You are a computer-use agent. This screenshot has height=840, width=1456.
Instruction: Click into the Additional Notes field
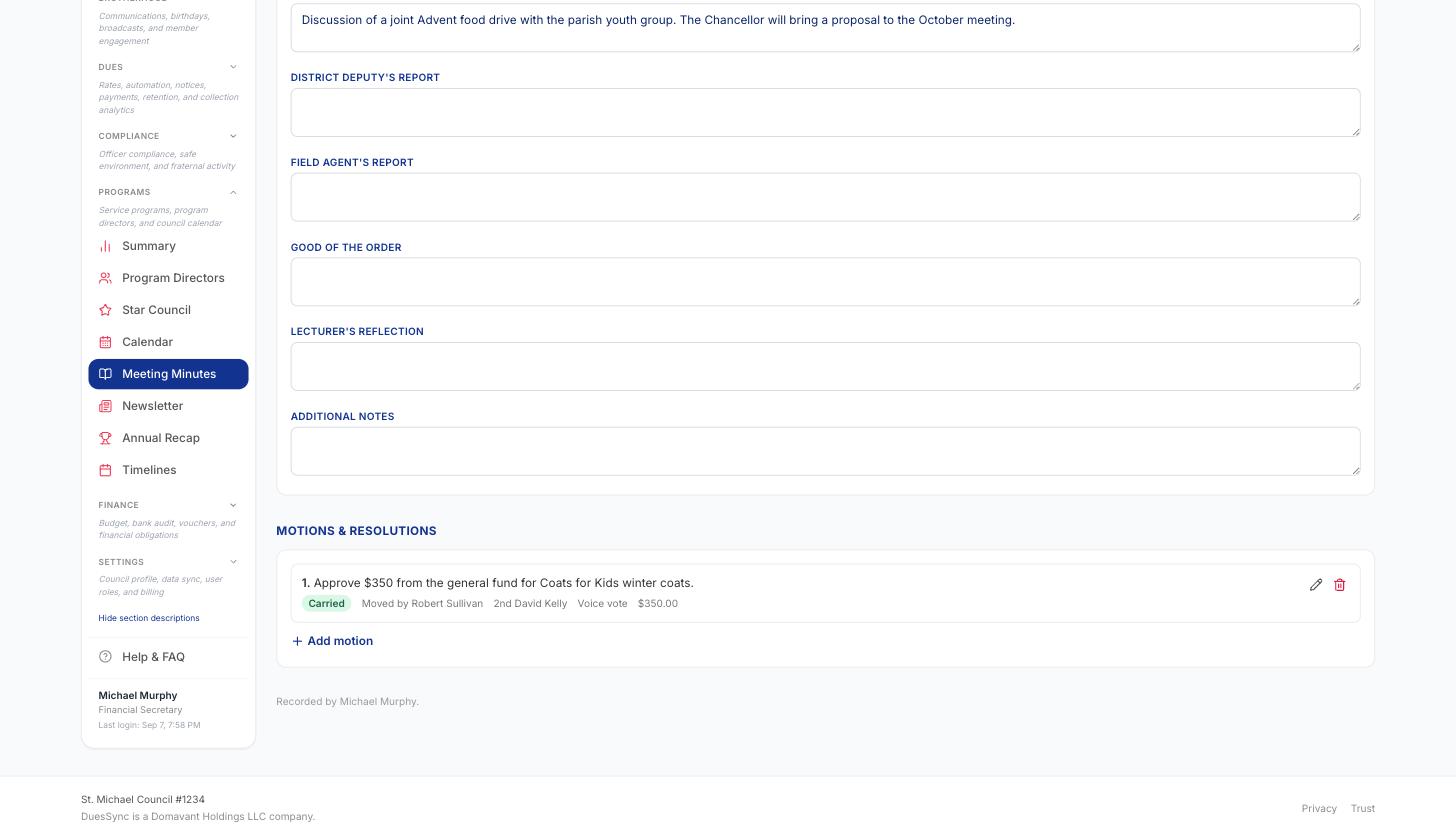[825, 452]
